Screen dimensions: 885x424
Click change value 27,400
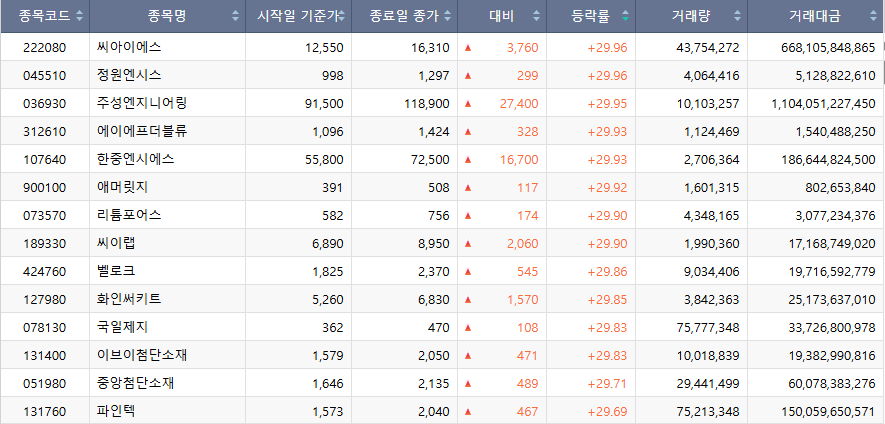[519, 104]
